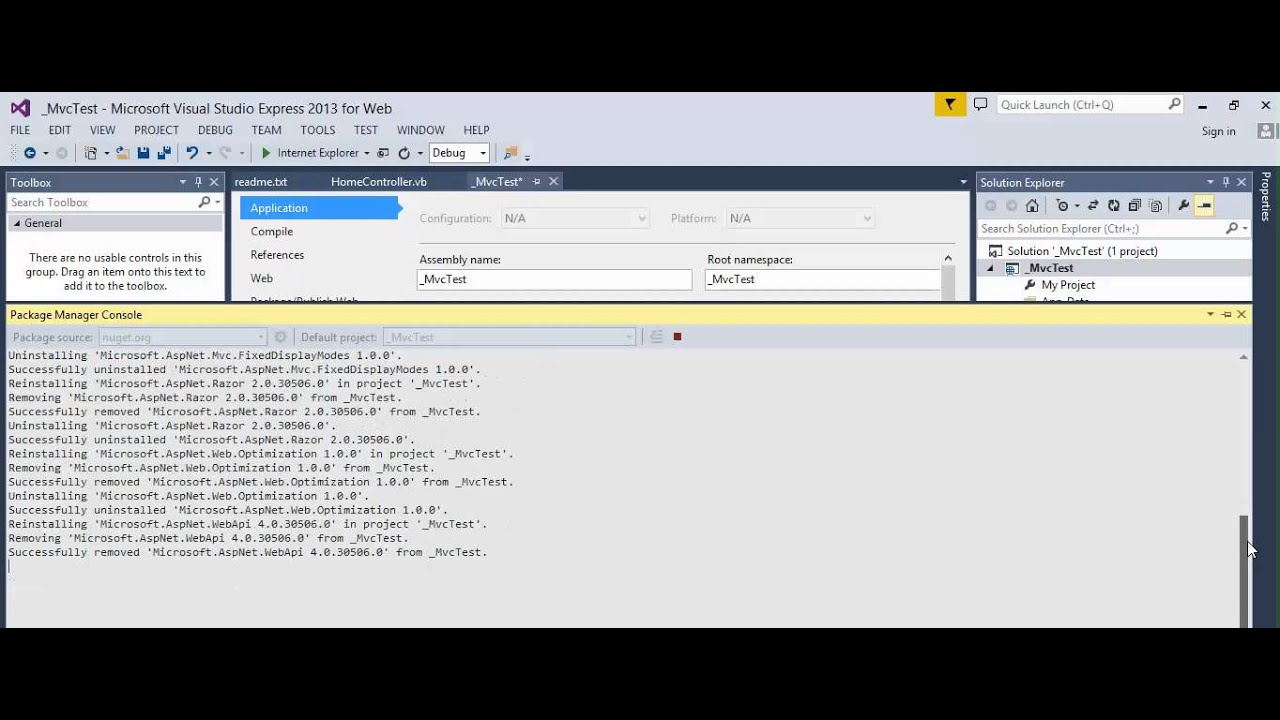Toggle auto-hide pin on Solution Explorer
The image size is (1280, 720).
(1226, 182)
